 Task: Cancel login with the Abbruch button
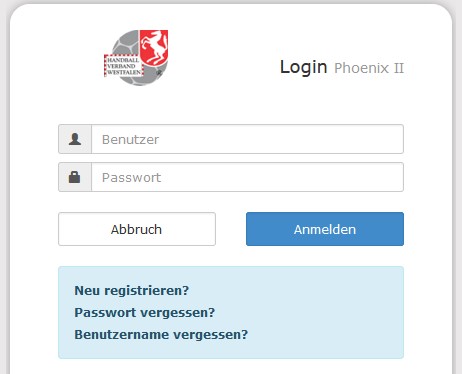click(137, 229)
